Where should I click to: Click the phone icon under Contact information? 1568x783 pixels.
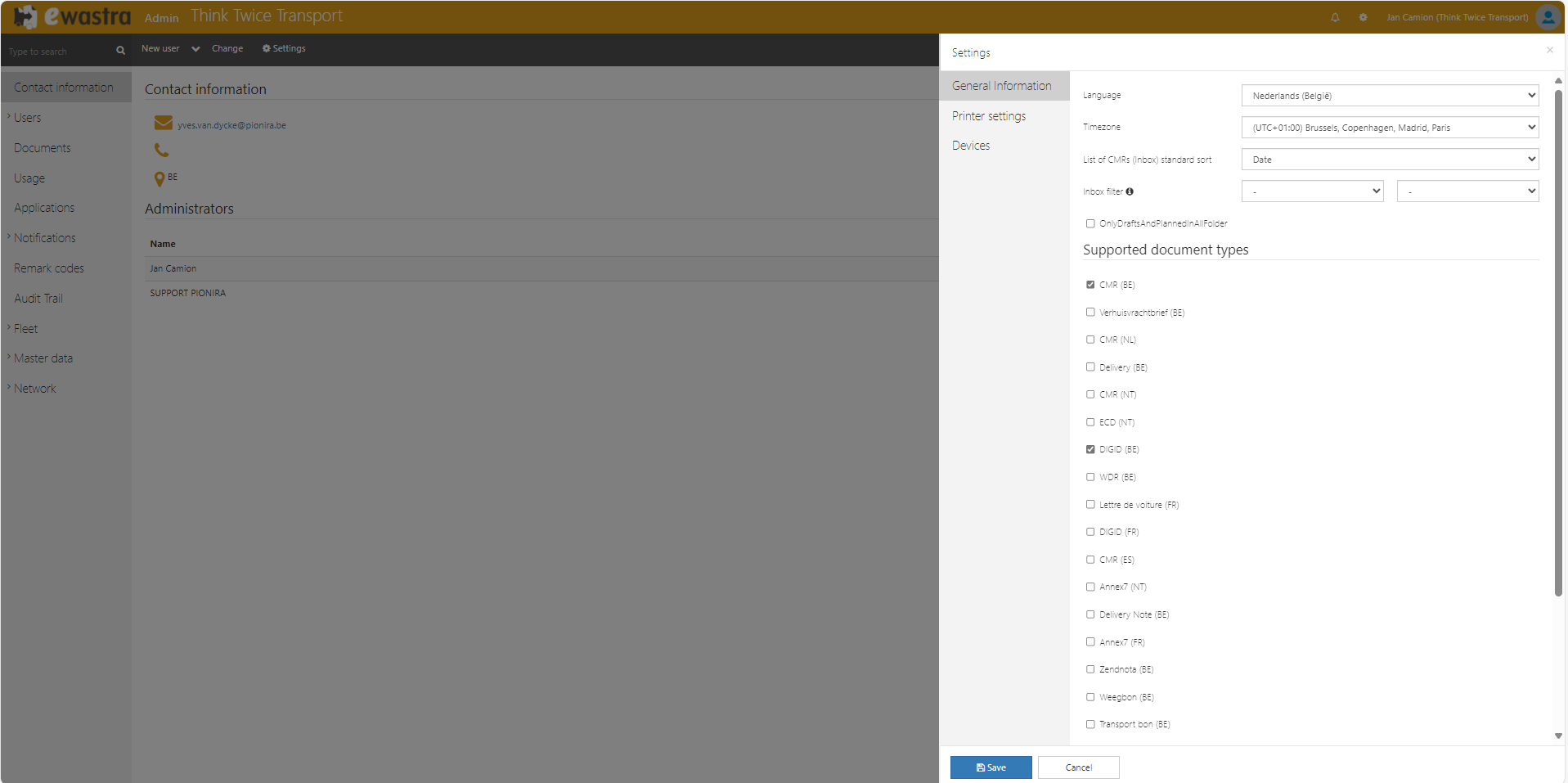pyautogui.click(x=161, y=150)
